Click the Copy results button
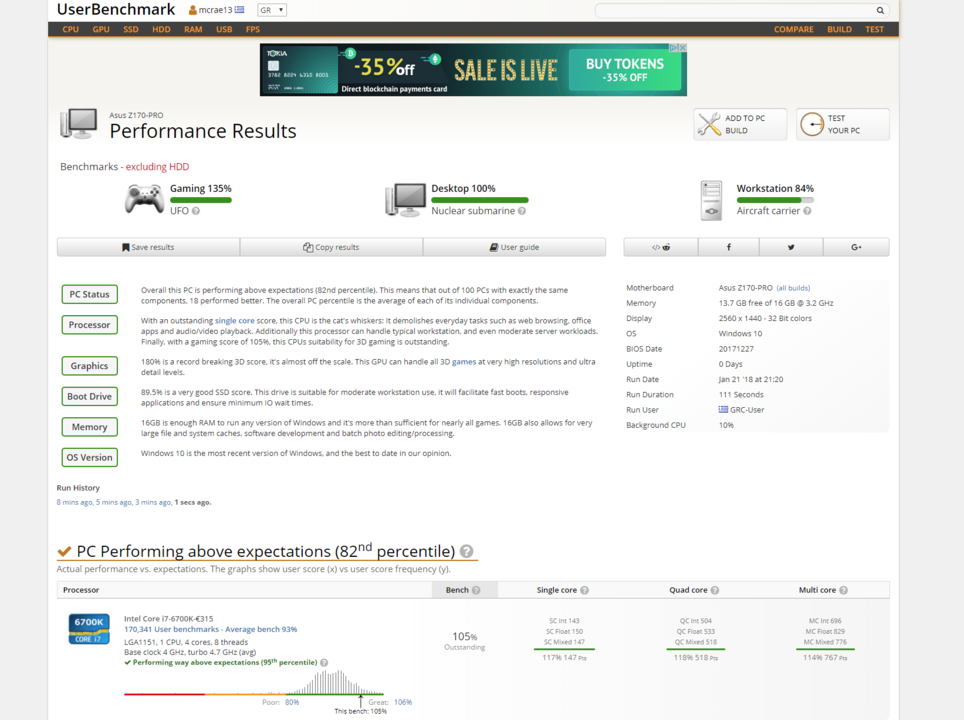The width and height of the screenshot is (964, 720). click(x=331, y=247)
